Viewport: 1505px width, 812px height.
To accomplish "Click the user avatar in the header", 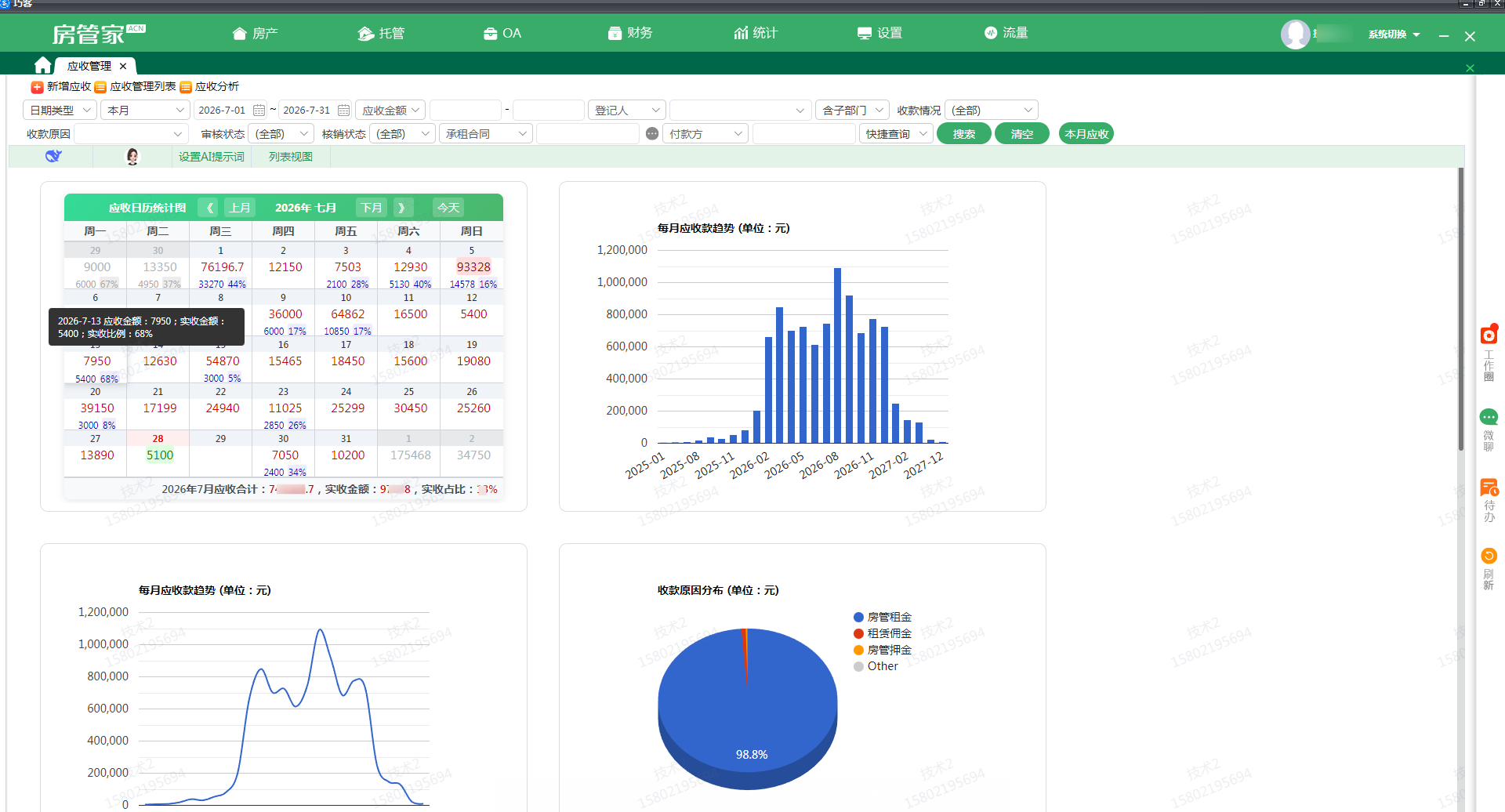I will click(x=1295, y=34).
